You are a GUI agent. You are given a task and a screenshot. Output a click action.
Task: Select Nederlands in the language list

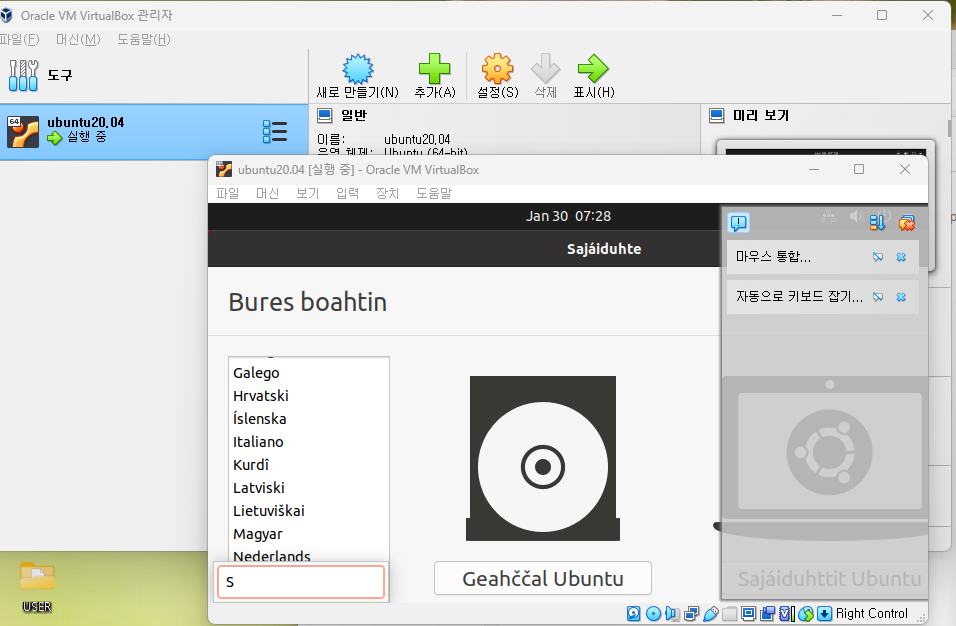(309, 555)
